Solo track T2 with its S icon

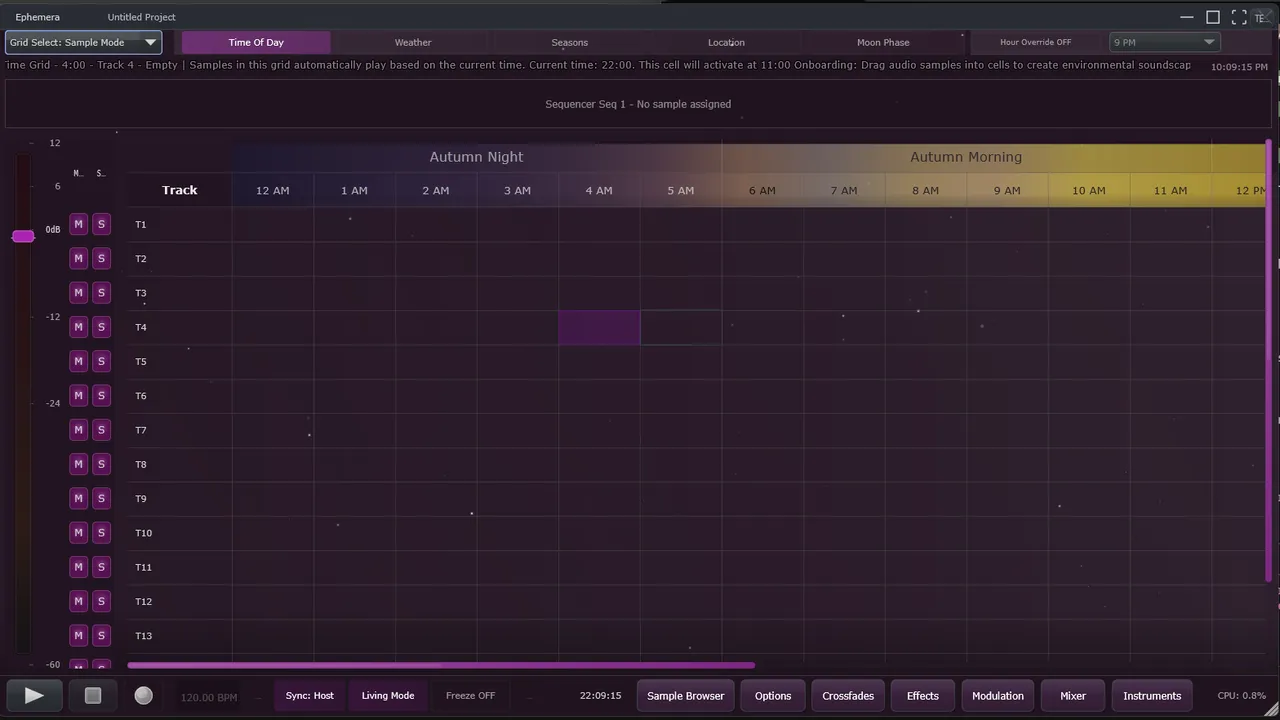(101, 258)
